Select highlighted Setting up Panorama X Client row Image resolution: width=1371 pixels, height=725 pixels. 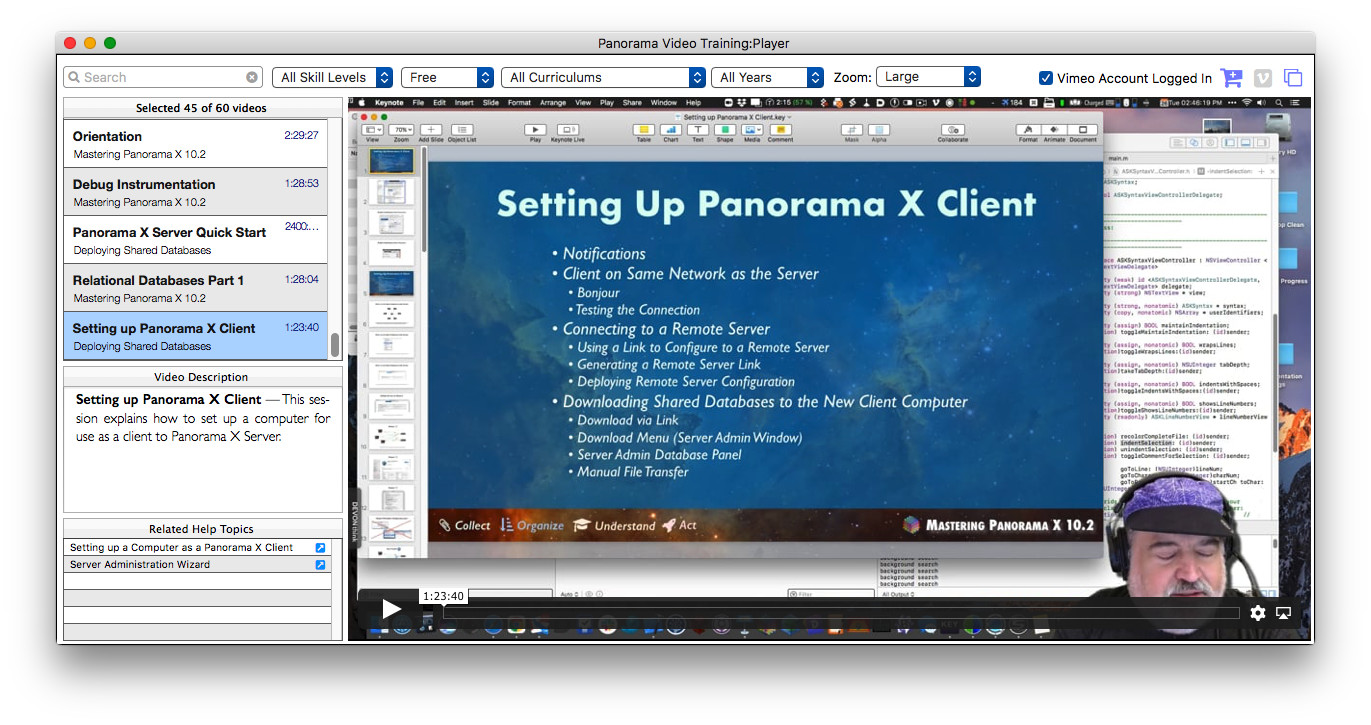[x=195, y=336]
